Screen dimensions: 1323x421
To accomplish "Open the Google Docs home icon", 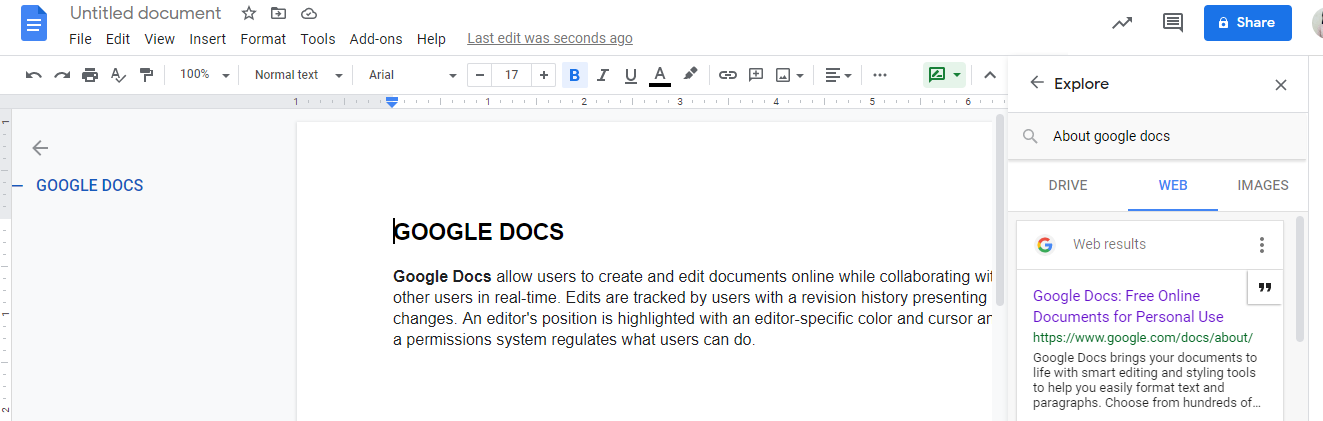I will 34,25.
